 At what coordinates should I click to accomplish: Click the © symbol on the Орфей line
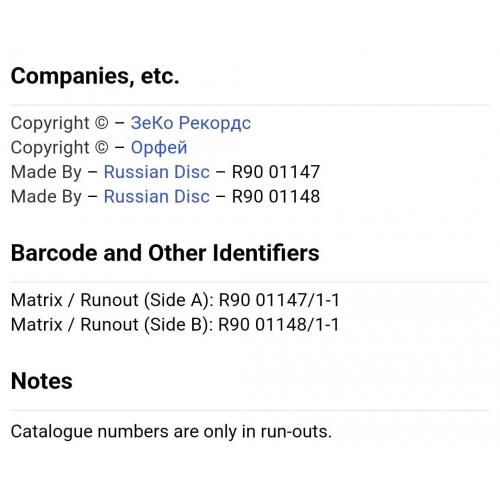(x=102, y=147)
